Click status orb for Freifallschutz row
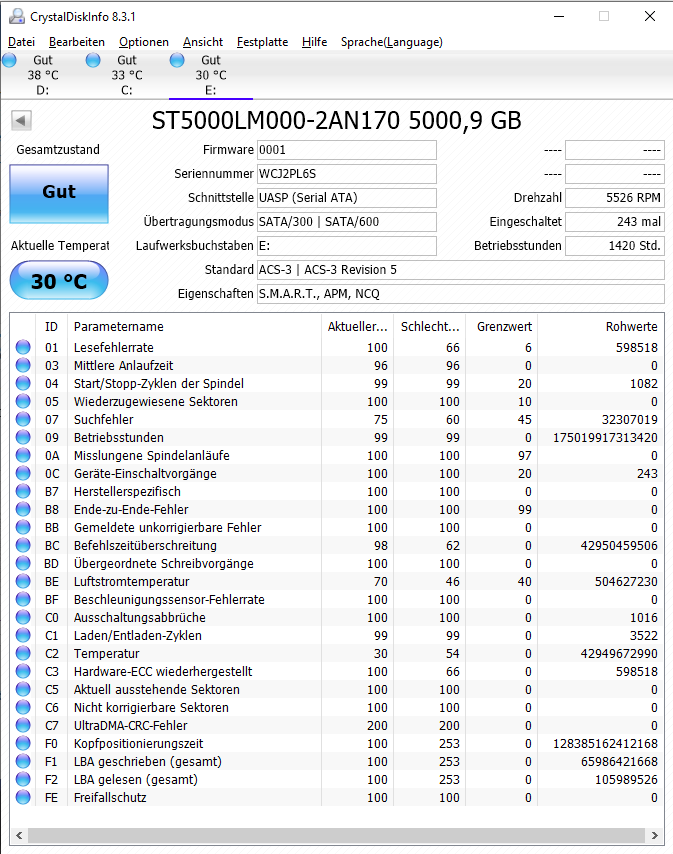Screen dimensions: 673x854 23,796
